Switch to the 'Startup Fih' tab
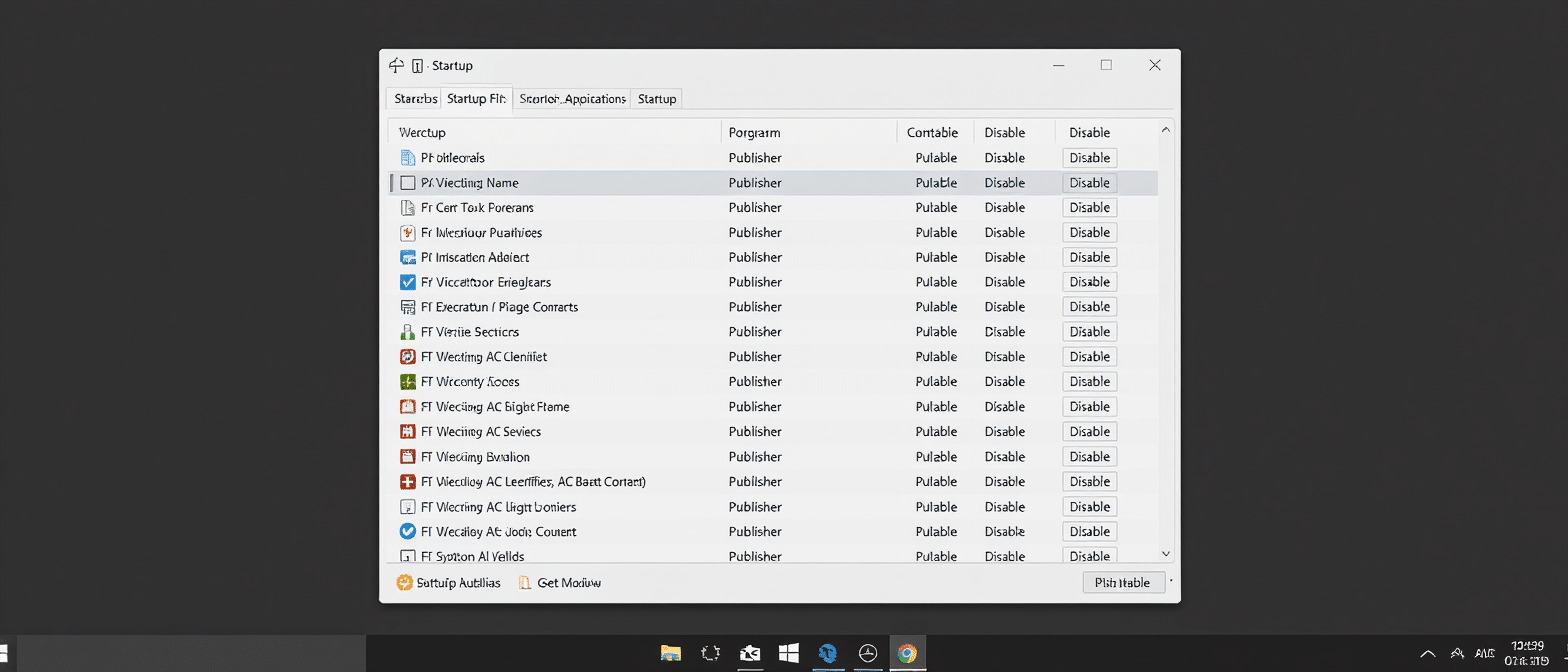The image size is (1568, 672). point(476,98)
